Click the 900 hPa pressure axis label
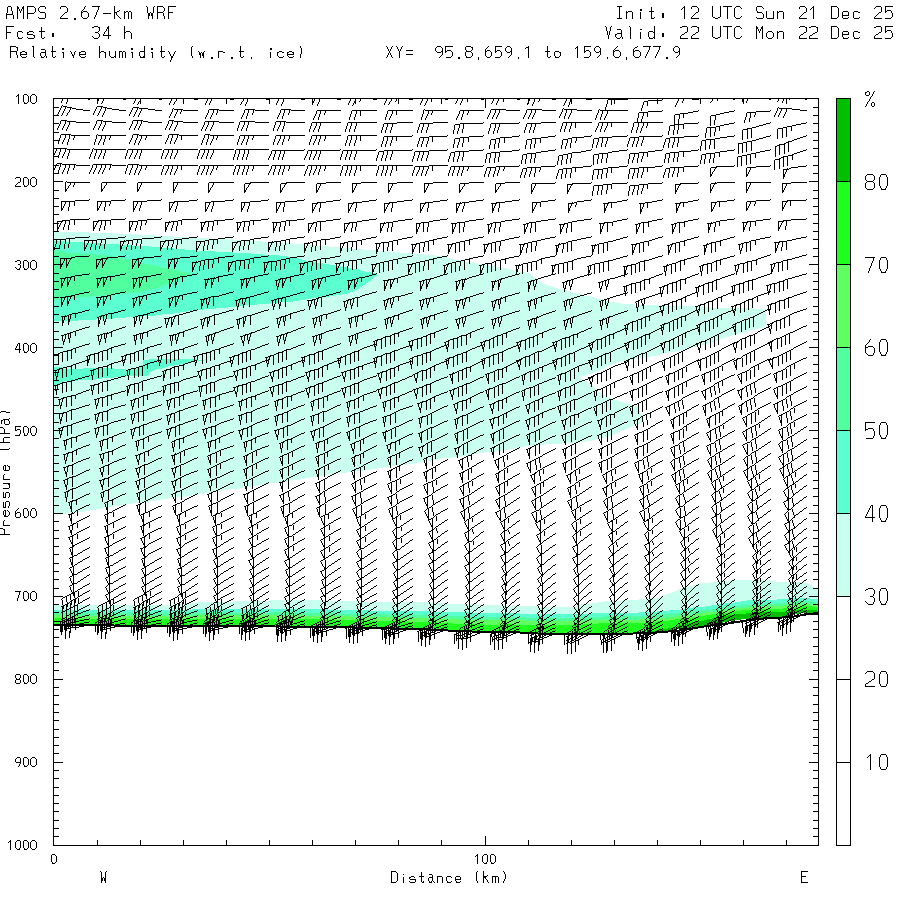This screenshot has width=900, height=900. coord(26,762)
